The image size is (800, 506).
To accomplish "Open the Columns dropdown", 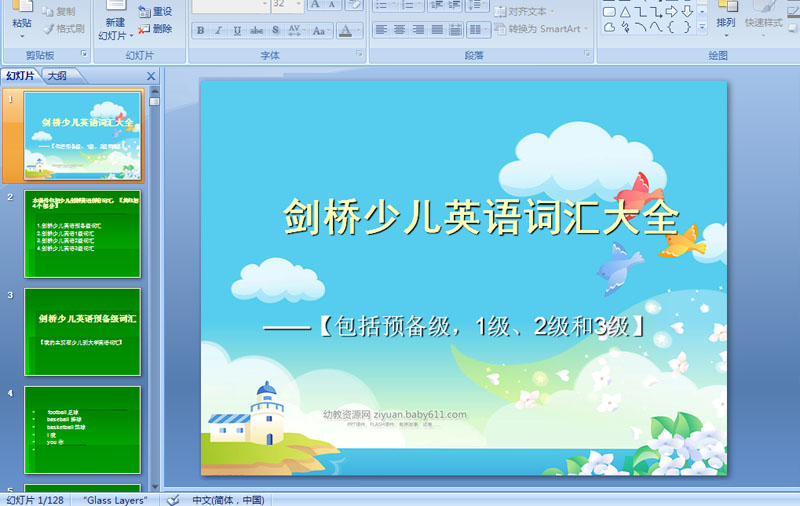I will [477, 30].
